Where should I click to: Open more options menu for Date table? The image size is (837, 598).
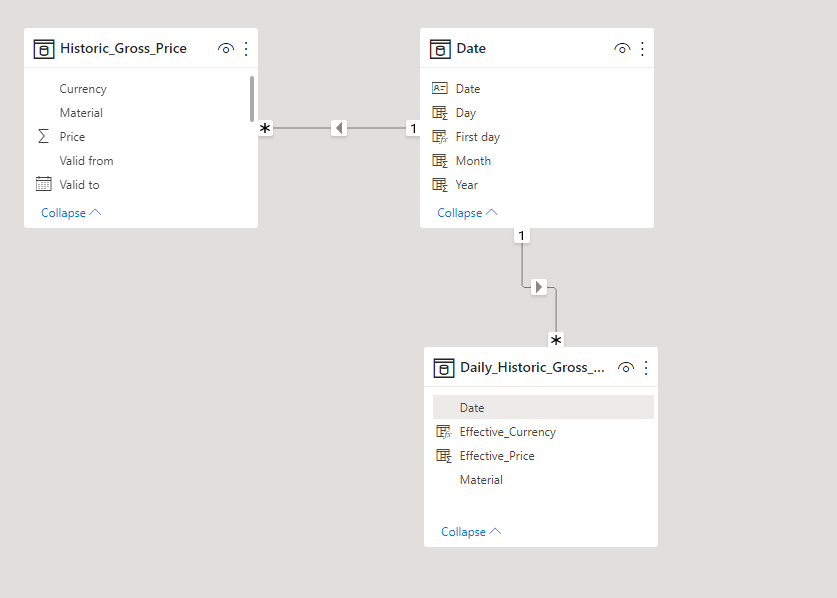[x=642, y=49]
